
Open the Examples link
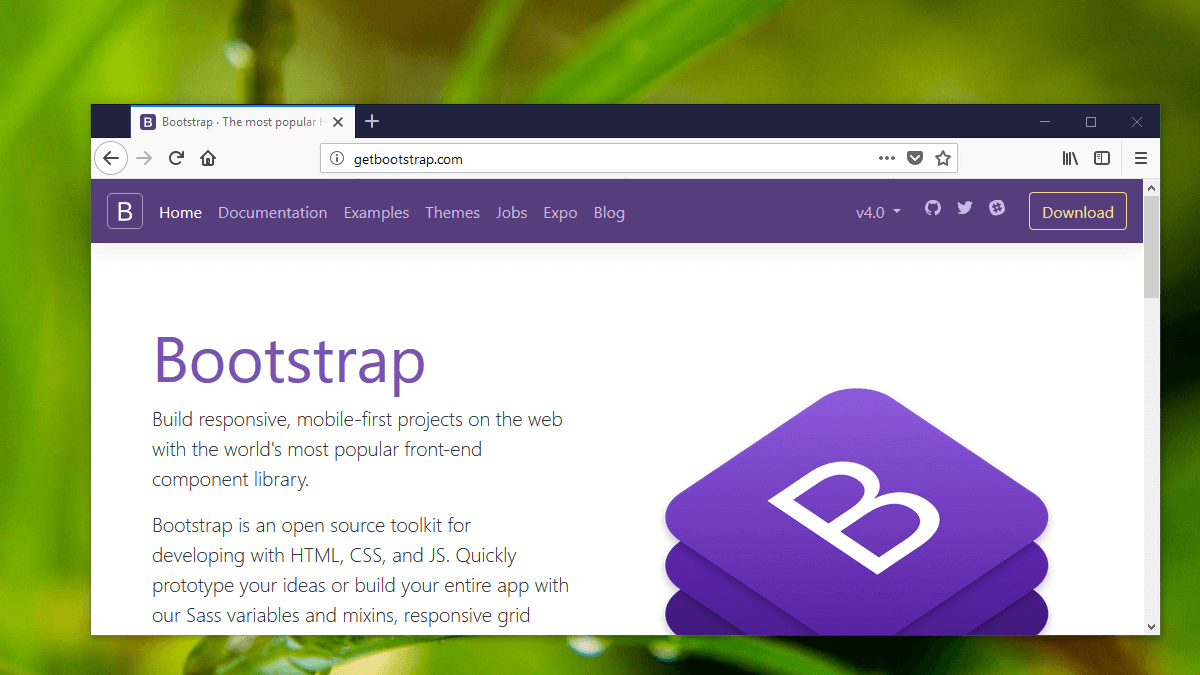[376, 212]
